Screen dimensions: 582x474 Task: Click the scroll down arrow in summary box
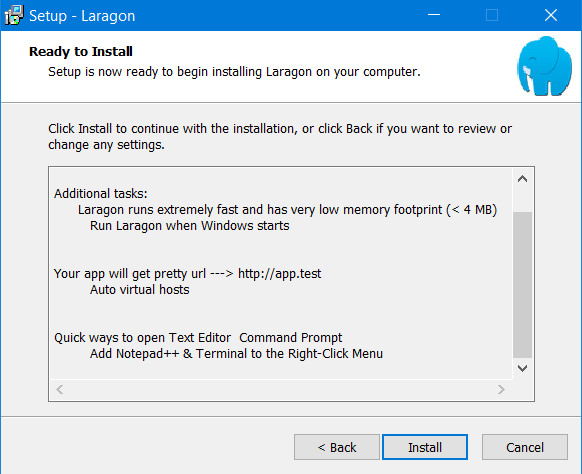click(523, 368)
